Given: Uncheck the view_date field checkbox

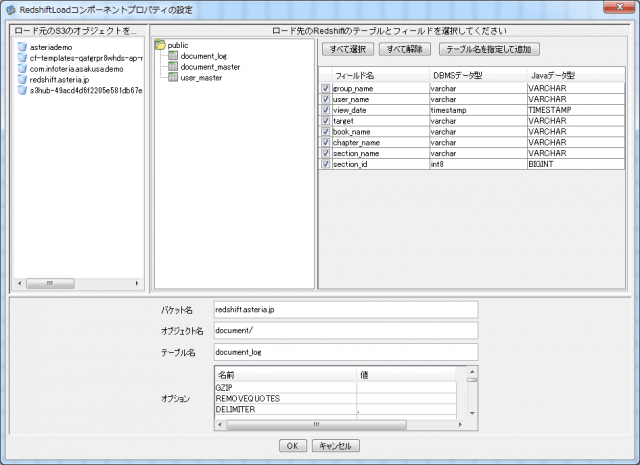Looking at the screenshot, I should click(x=325, y=110).
